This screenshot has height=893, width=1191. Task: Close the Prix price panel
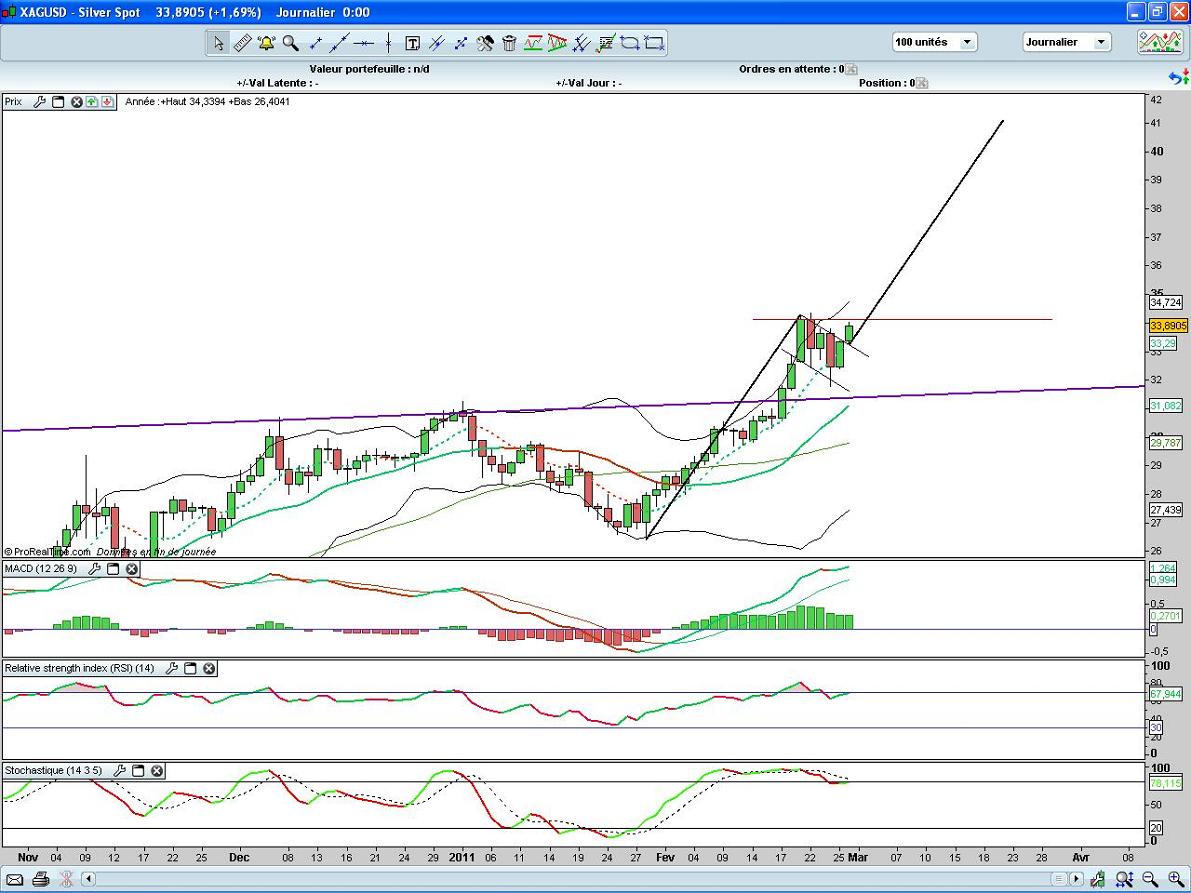coord(77,102)
